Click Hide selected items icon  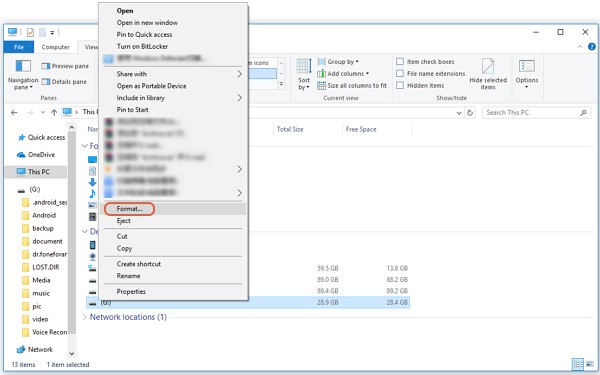click(x=488, y=66)
